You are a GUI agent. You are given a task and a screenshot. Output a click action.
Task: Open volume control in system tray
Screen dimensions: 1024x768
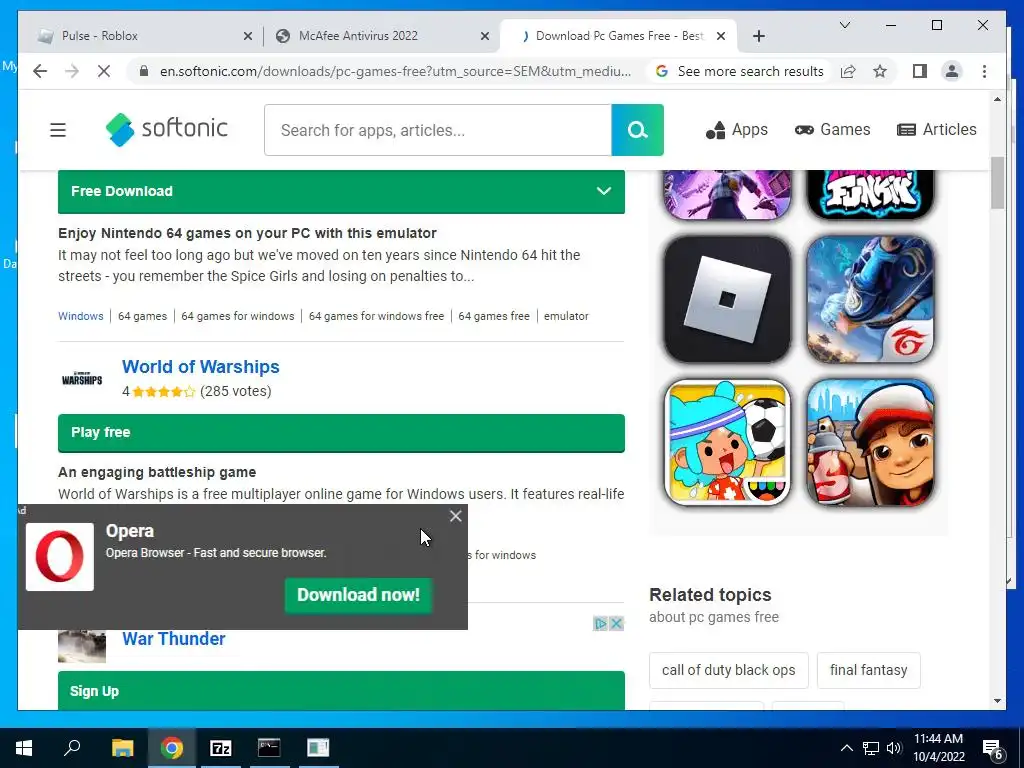[x=894, y=748]
